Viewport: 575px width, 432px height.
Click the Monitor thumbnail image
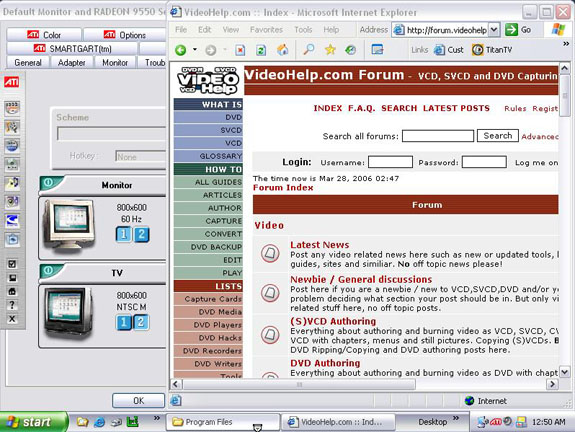tap(70, 226)
